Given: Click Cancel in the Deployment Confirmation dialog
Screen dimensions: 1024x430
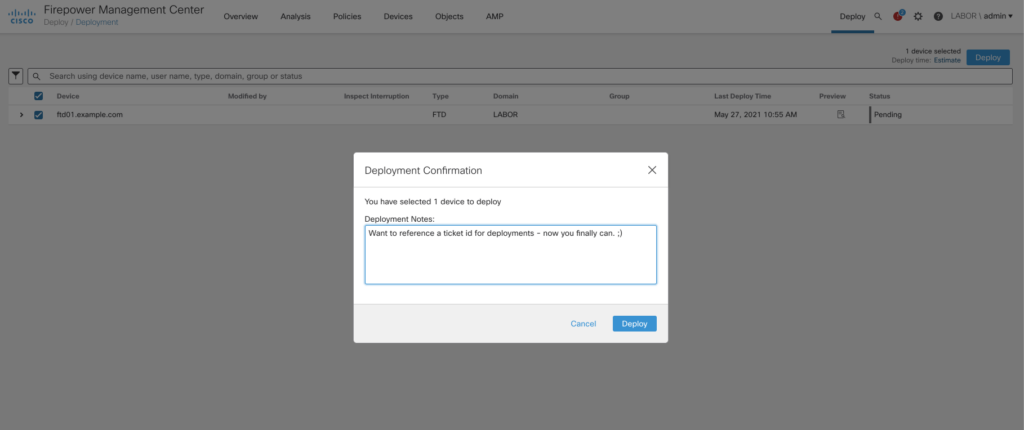Looking at the screenshot, I should click(583, 323).
